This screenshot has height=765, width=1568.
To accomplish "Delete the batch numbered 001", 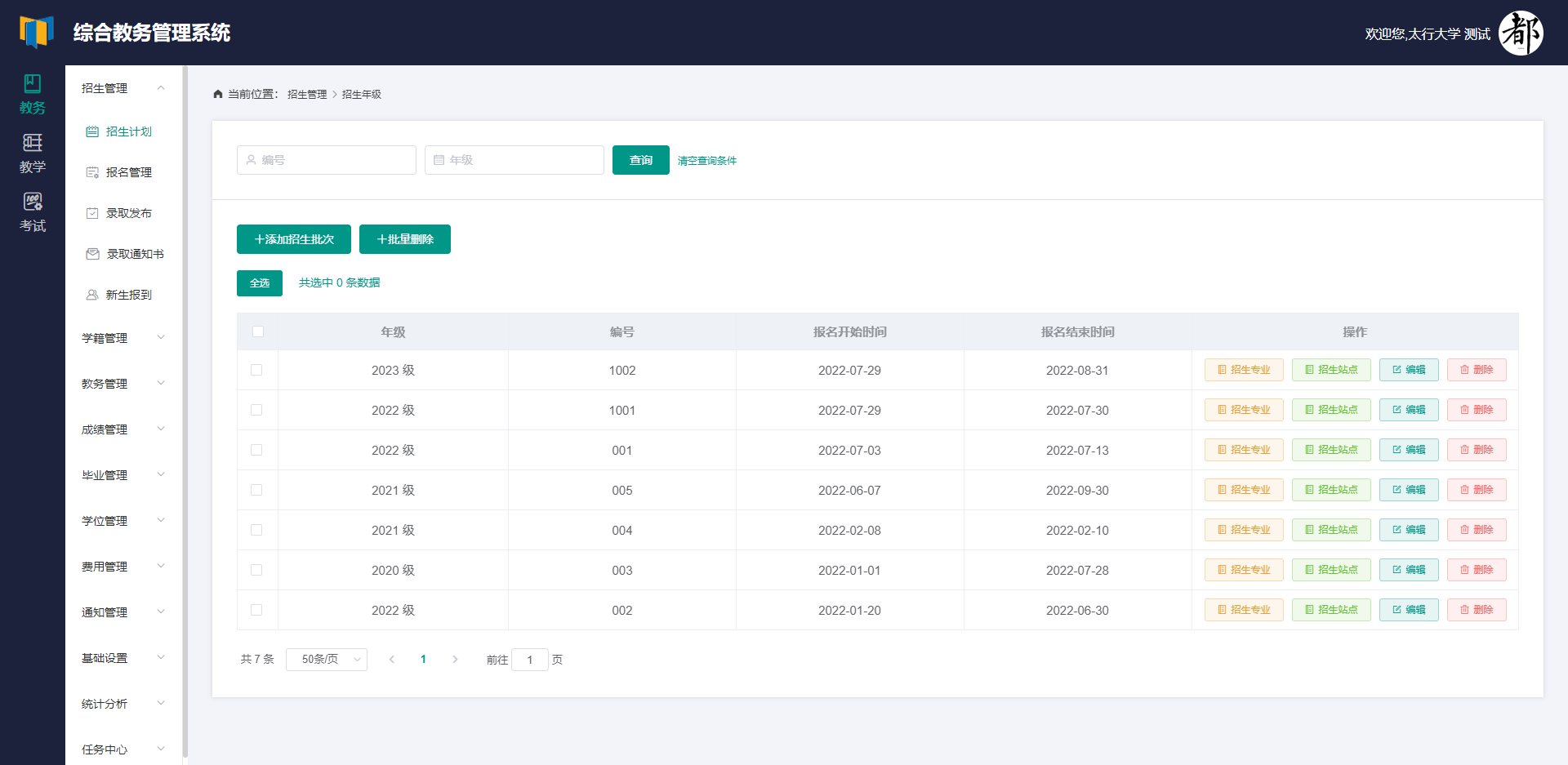I will click(x=1477, y=450).
